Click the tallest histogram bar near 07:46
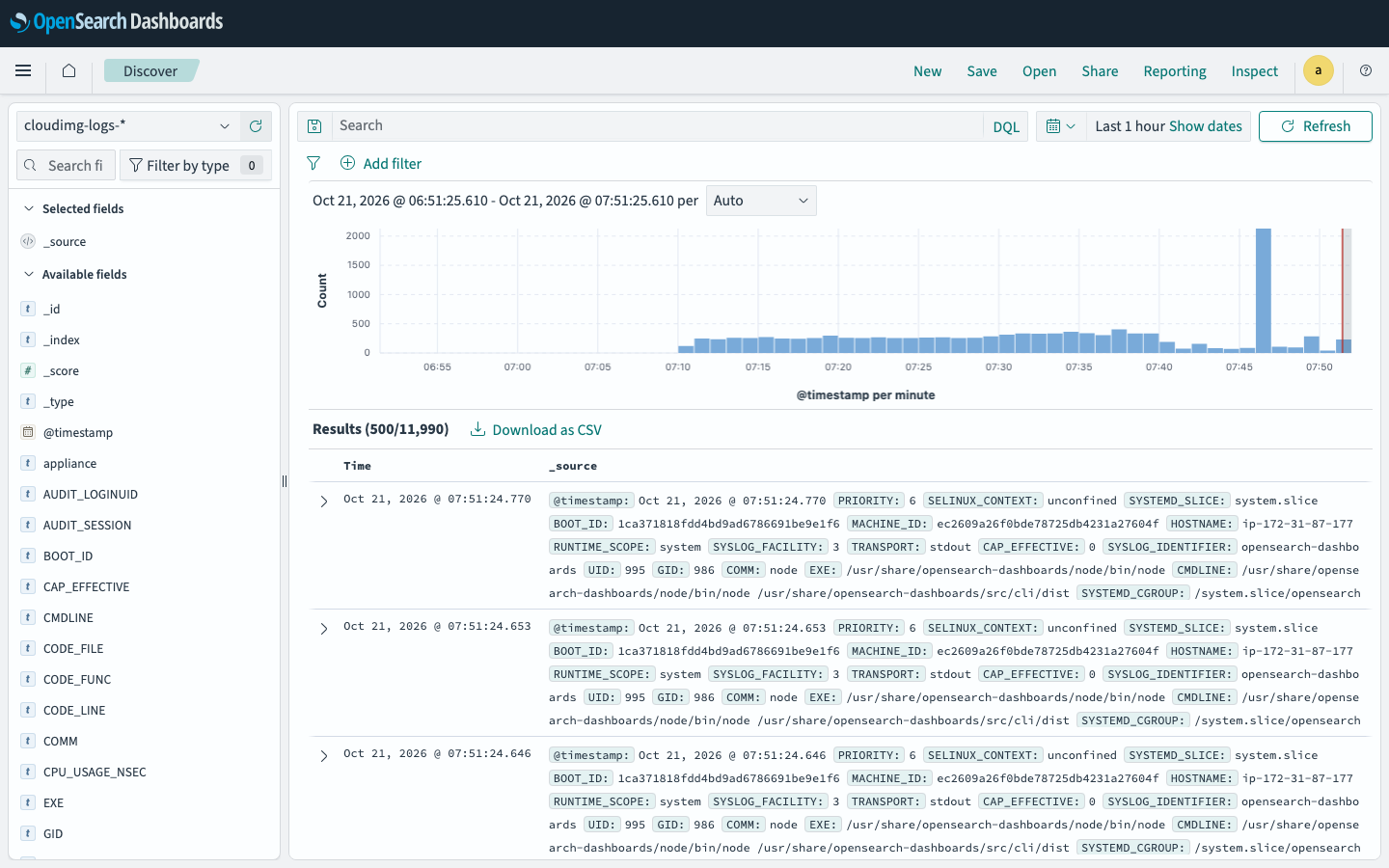 [1264, 290]
